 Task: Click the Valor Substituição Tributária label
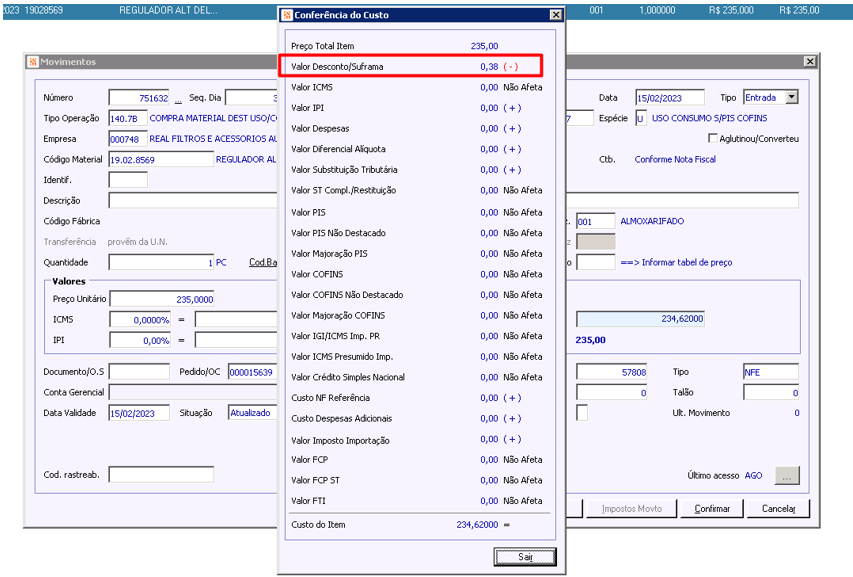[344, 170]
